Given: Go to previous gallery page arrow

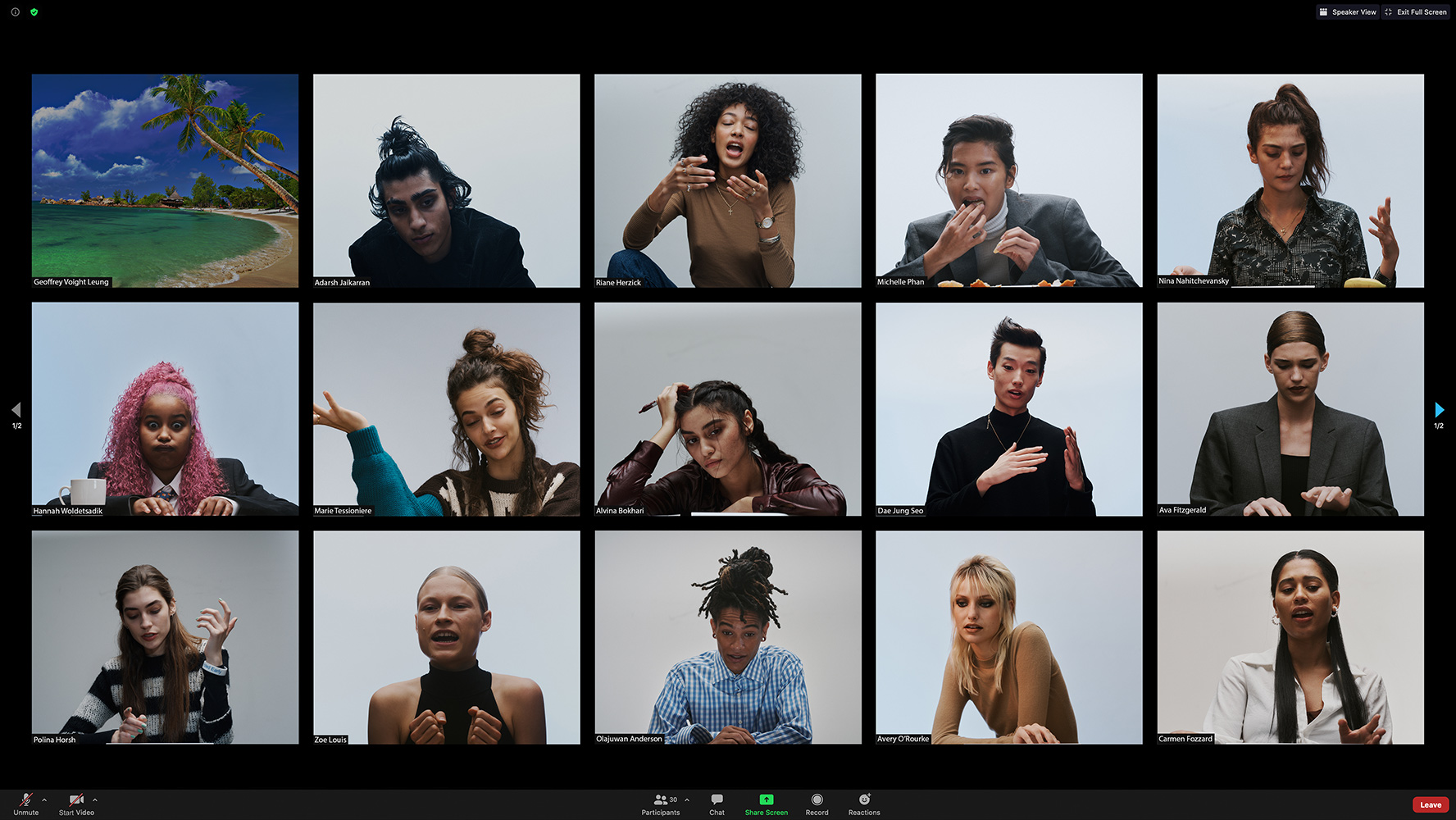Looking at the screenshot, I should 16,409.
